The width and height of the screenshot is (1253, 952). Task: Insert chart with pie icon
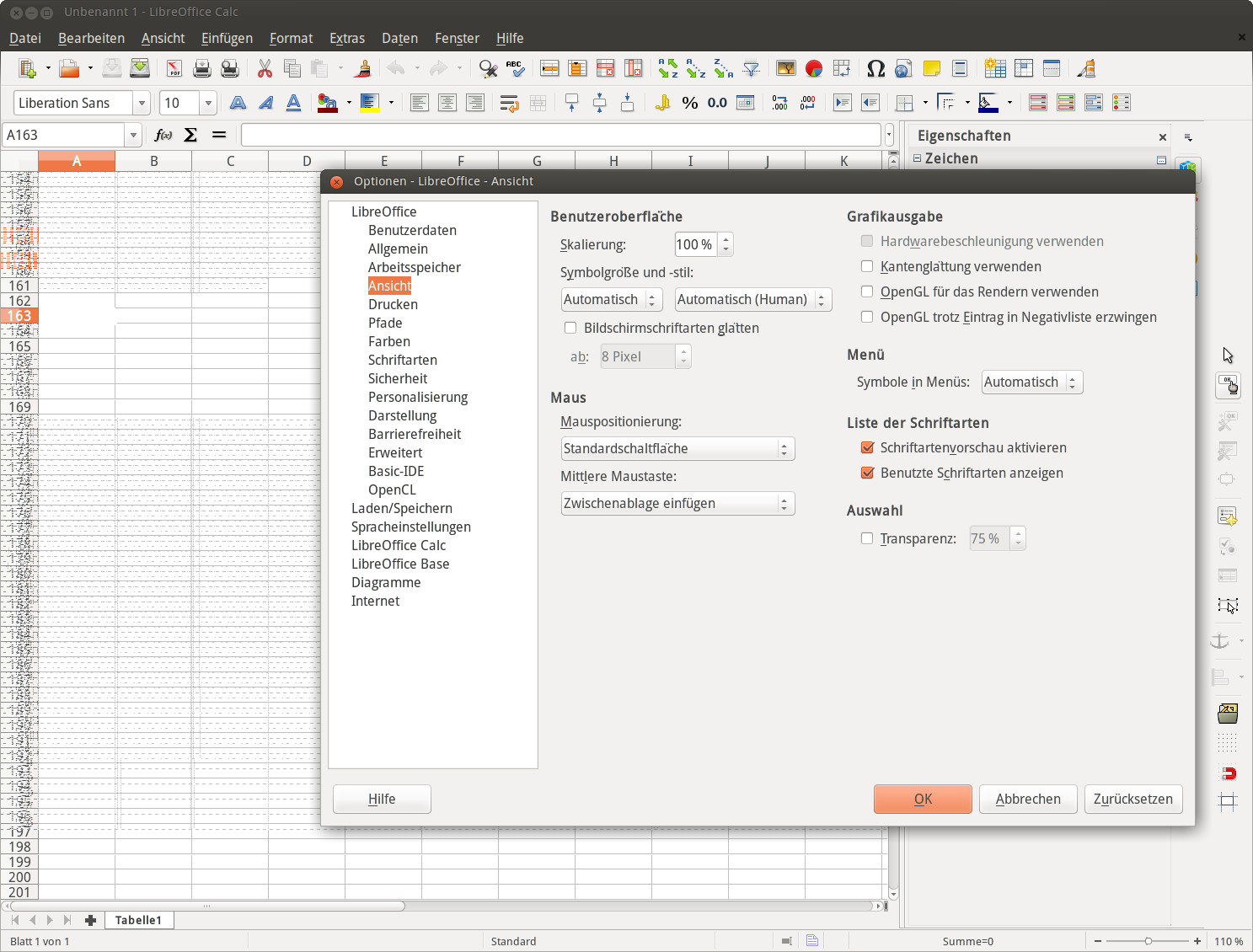click(x=814, y=69)
